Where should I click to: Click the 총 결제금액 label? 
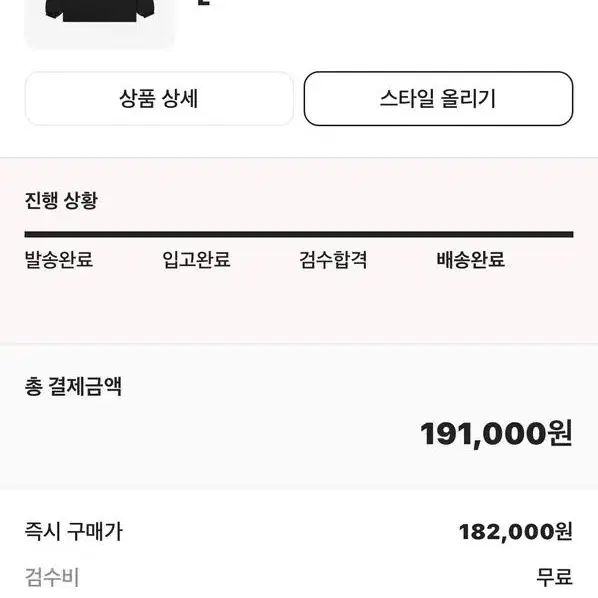point(73,386)
